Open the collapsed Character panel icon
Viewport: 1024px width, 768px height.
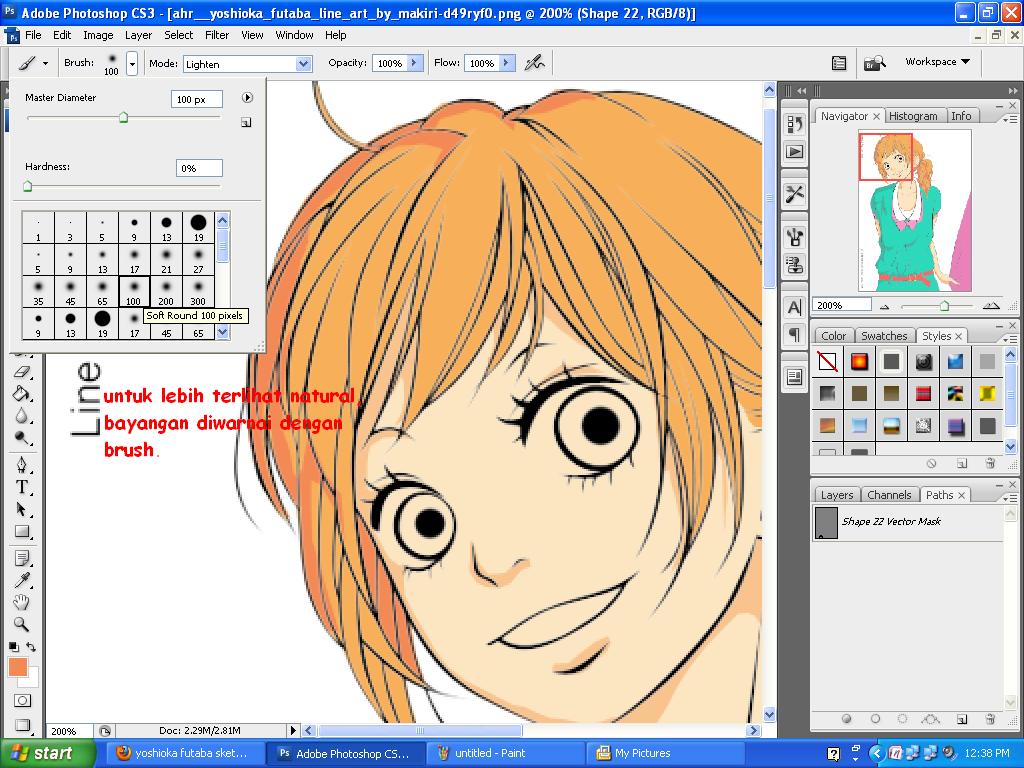pyautogui.click(x=795, y=307)
